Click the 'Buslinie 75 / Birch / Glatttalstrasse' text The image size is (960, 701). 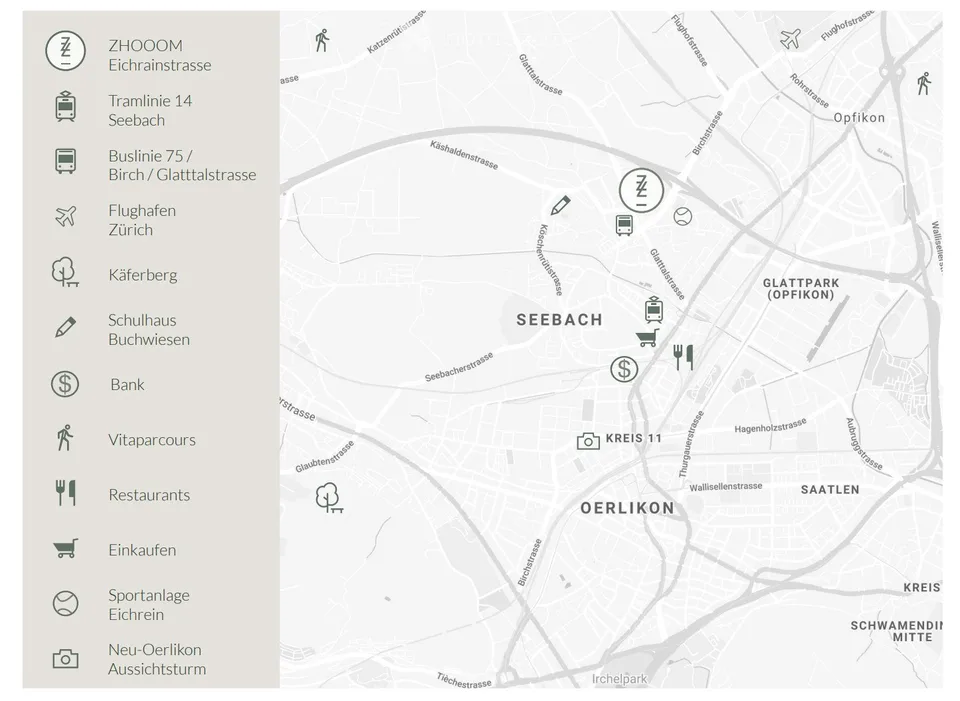(x=182, y=165)
